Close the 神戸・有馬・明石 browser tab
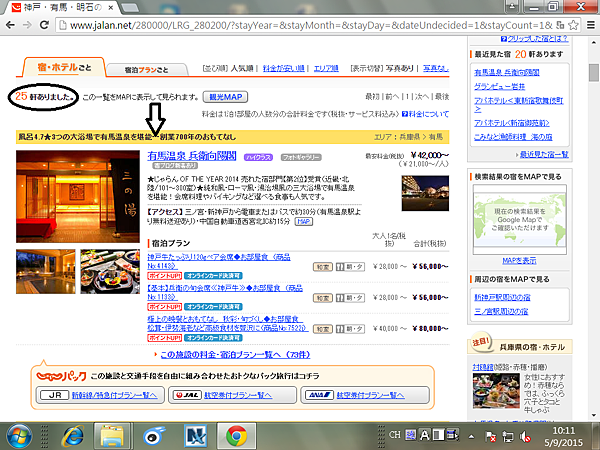The height and width of the screenshot is (450, 600). (111, 7)
